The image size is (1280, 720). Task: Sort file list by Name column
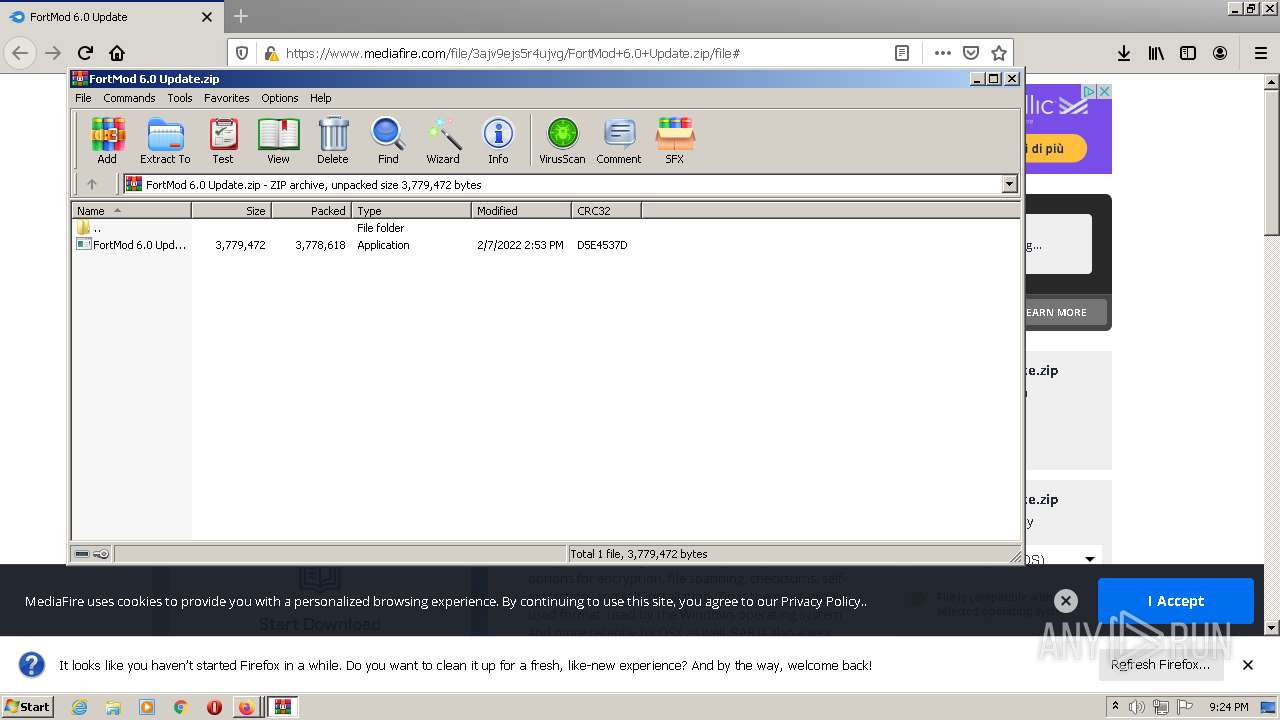pos(131,210)
